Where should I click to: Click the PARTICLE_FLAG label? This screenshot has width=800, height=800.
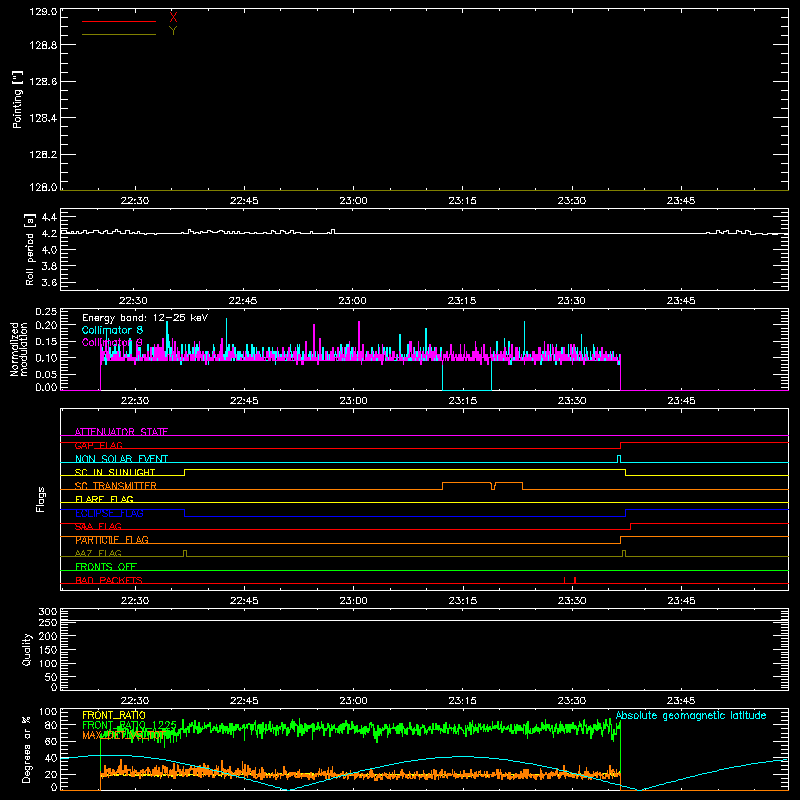tap(112, 540)
